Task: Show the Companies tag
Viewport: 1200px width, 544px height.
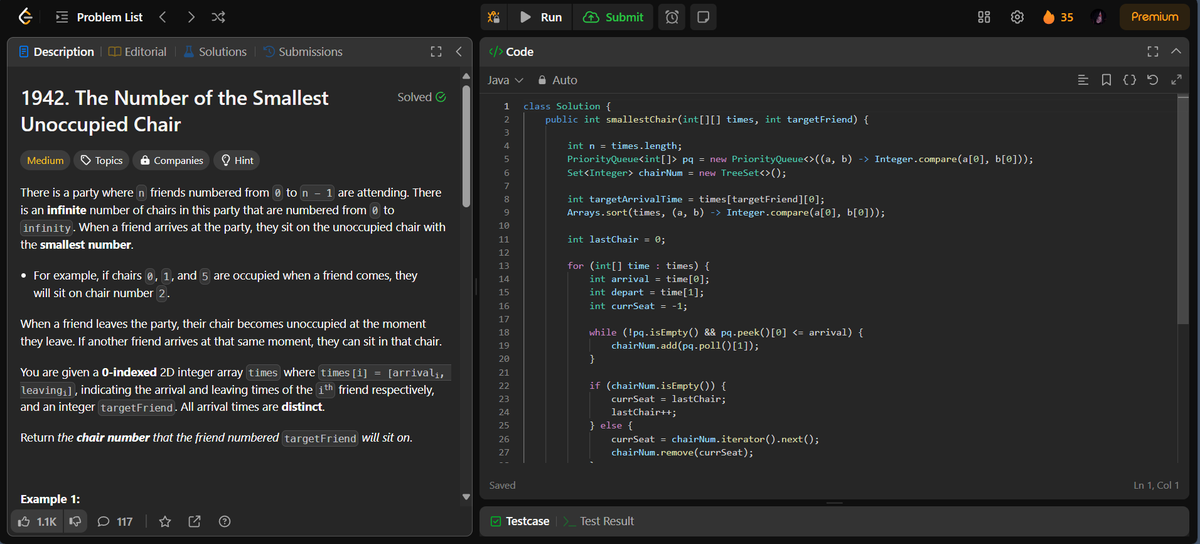Action: point(171,160)
